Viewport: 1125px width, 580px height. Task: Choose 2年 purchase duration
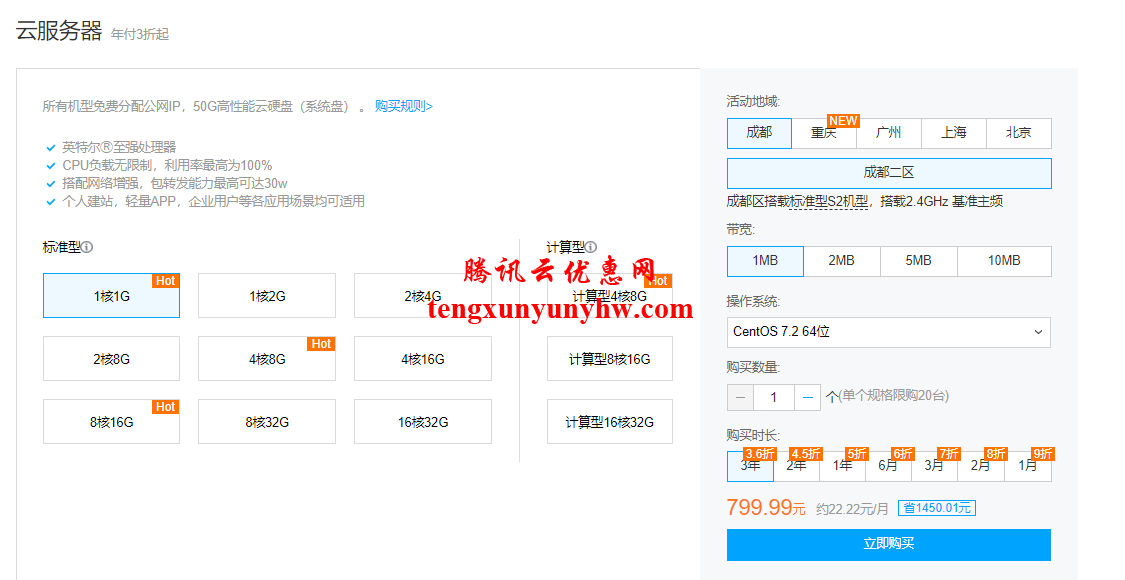(796, 466)
